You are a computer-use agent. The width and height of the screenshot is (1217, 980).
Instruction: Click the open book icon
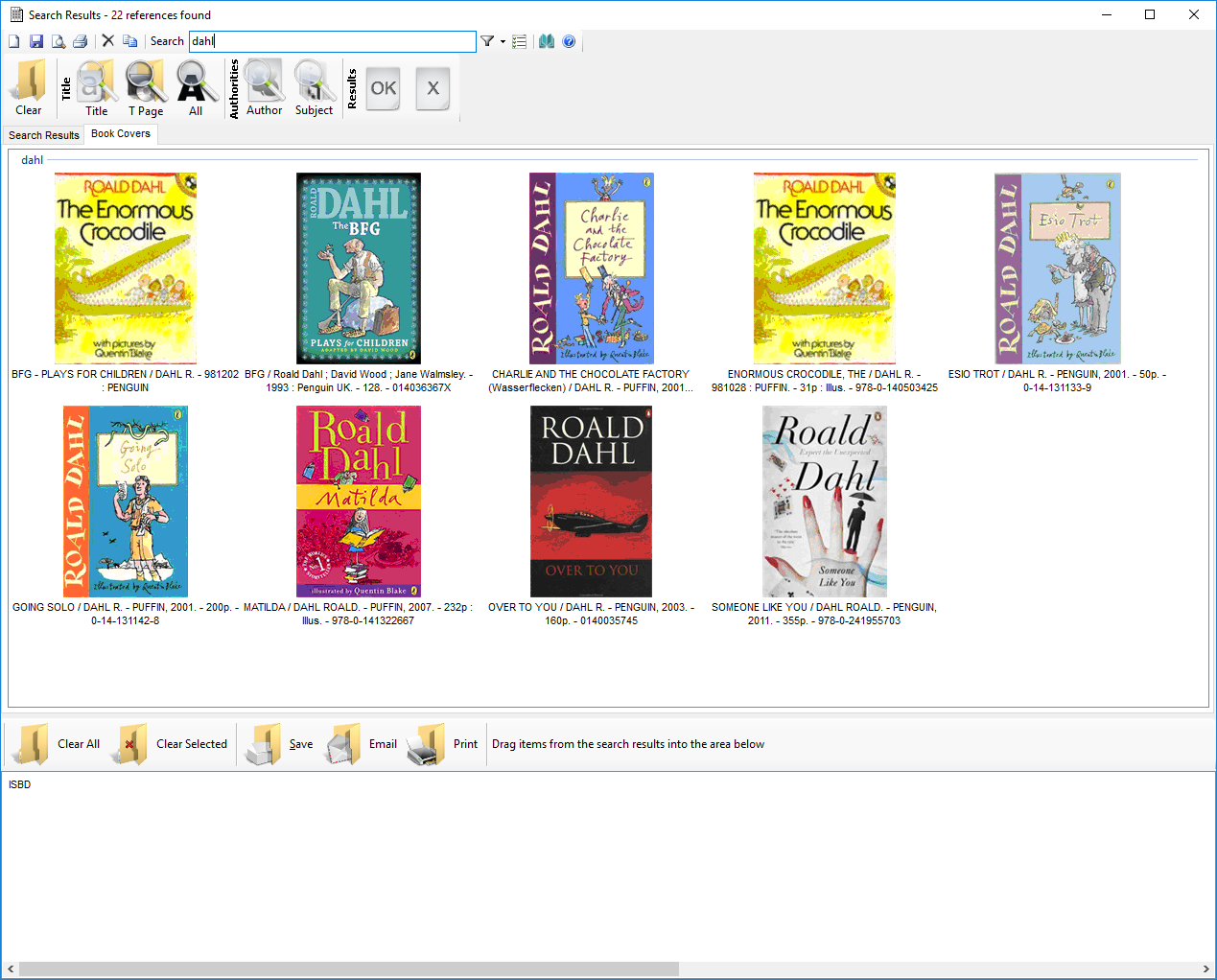click(547, 41)
